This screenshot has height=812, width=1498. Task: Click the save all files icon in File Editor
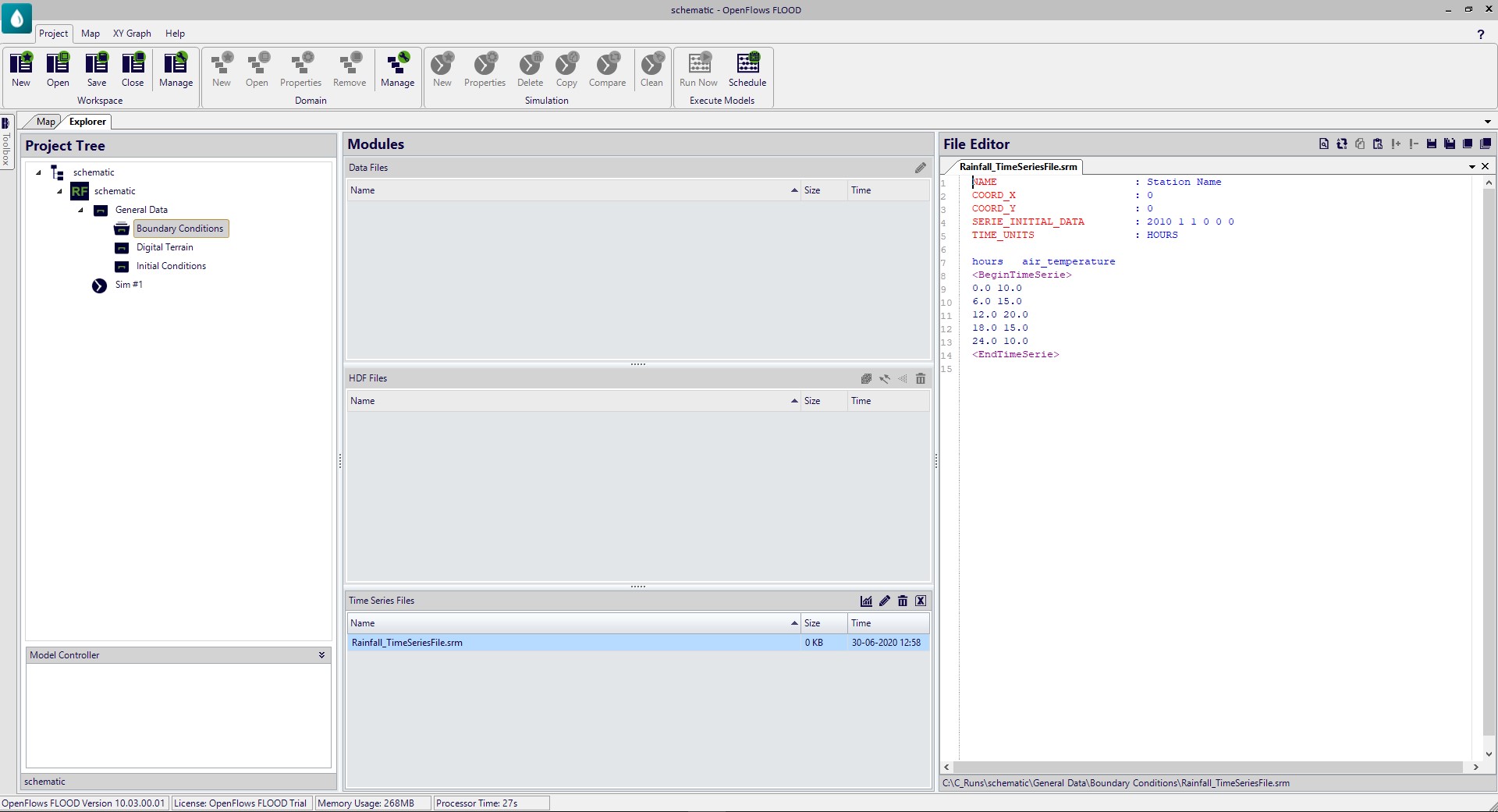(x=1450, y=144)
